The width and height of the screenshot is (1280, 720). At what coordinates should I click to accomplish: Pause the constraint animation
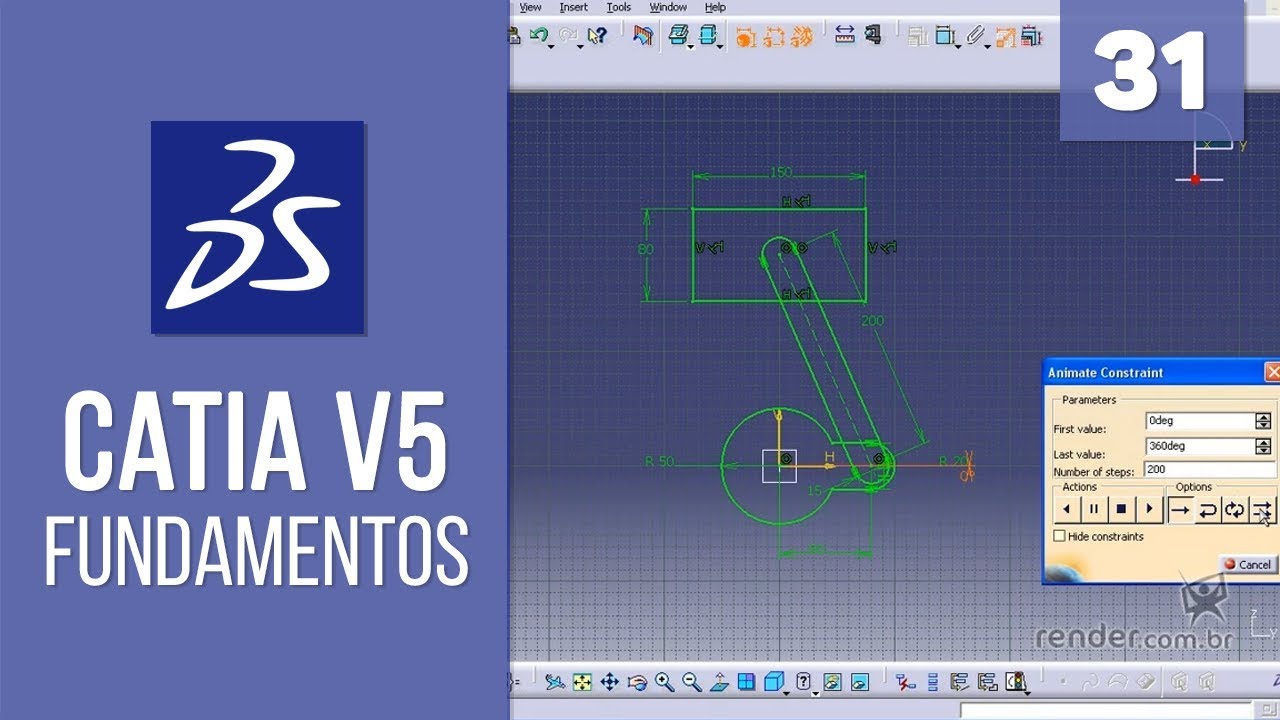tap(1094, 509)
